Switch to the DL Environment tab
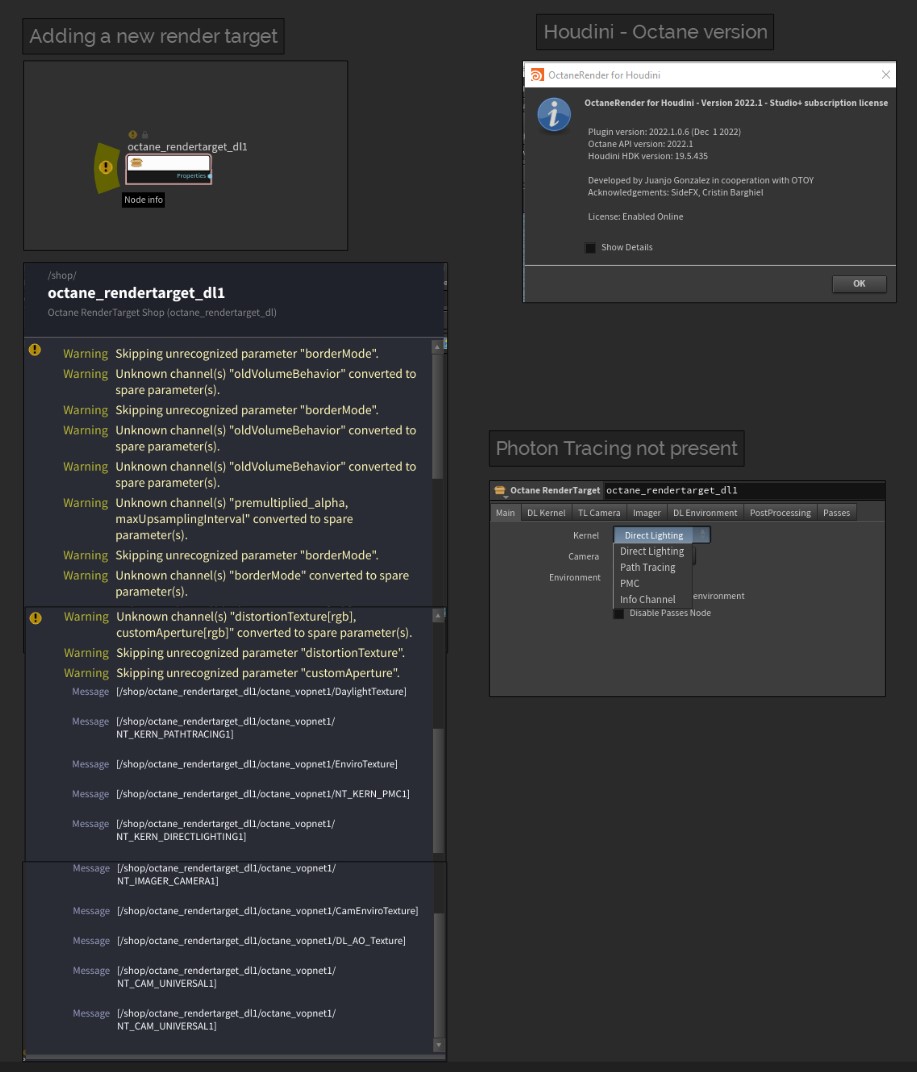 [x=705, y=513]
